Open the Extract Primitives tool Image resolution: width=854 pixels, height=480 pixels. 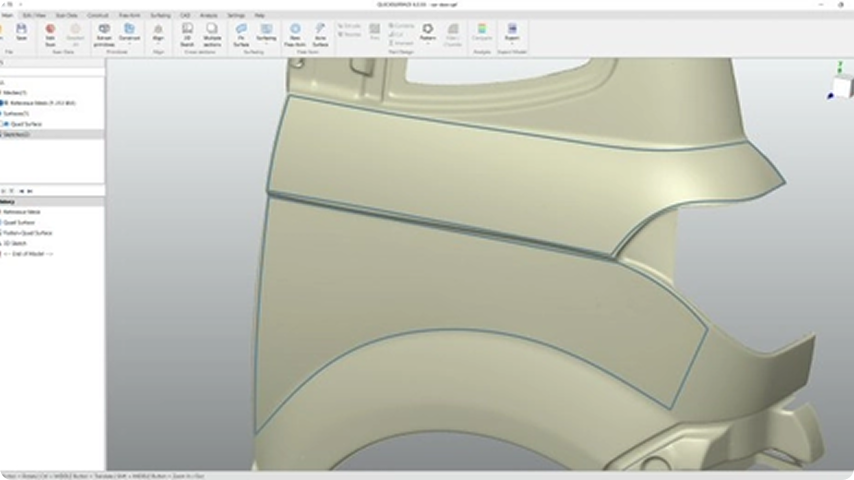coord(104,32)
